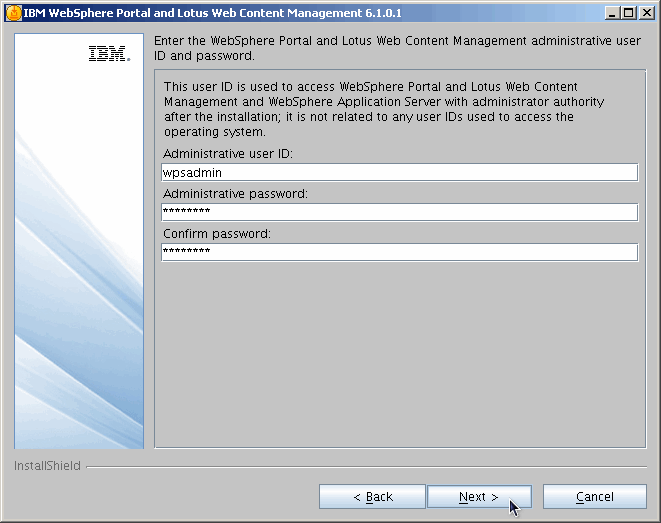This screenshot has width=661, height=523.
Task: Click the "Confirm password:" label
Action: [x=217, y=234]
